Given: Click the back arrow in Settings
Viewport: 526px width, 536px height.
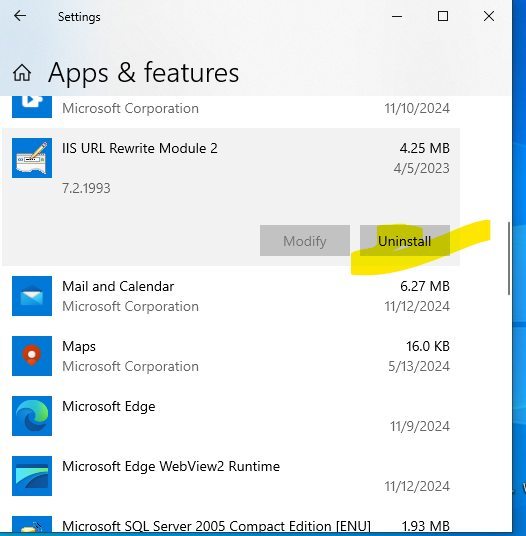Looking at the screenshot, I should point(20,16).
